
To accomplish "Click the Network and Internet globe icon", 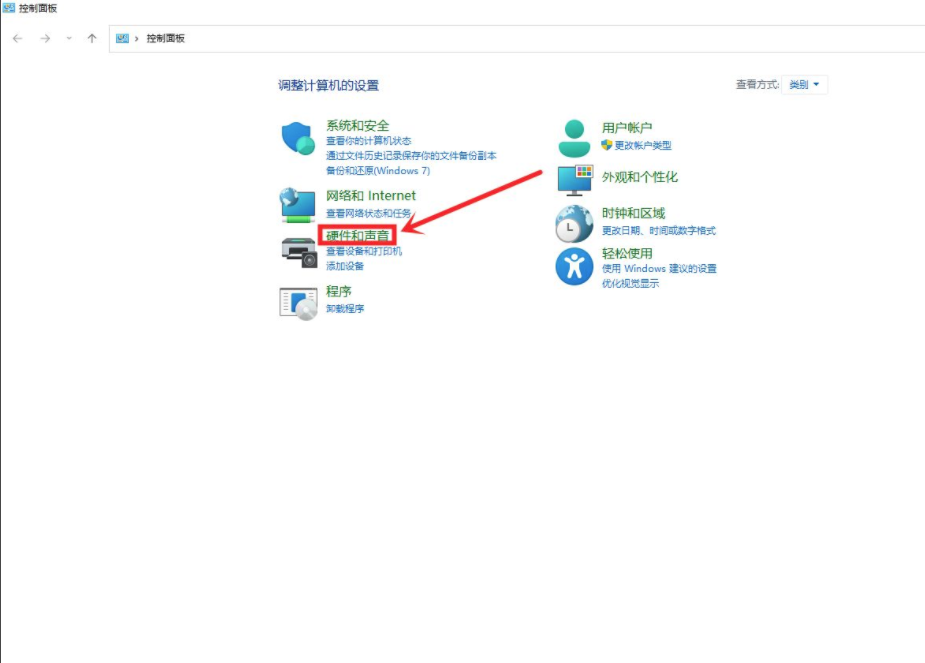I will [x=297, y=204].
